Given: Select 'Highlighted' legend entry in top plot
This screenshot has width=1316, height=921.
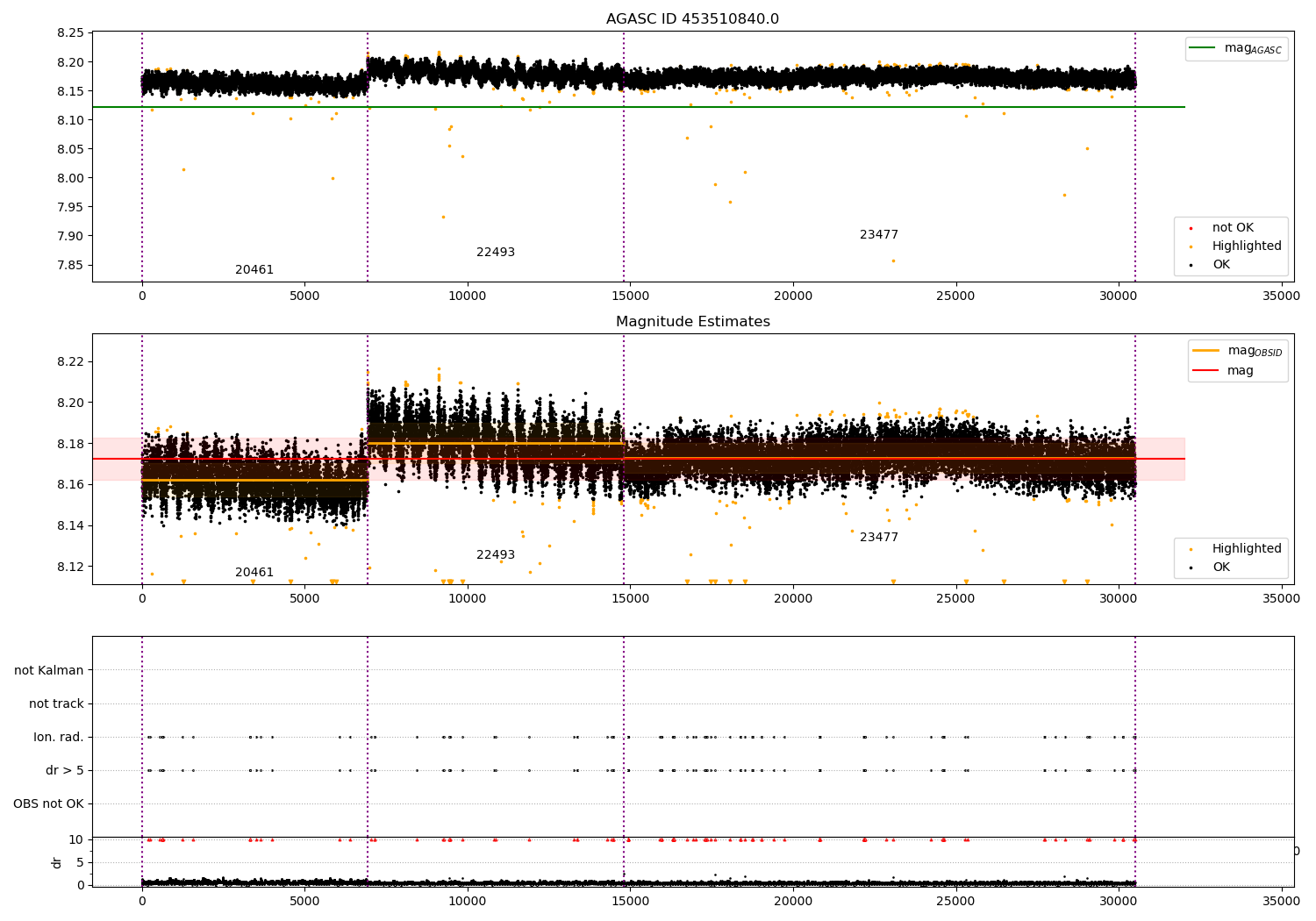Looking at the screenshot, I should click(x=1247, y=246).
